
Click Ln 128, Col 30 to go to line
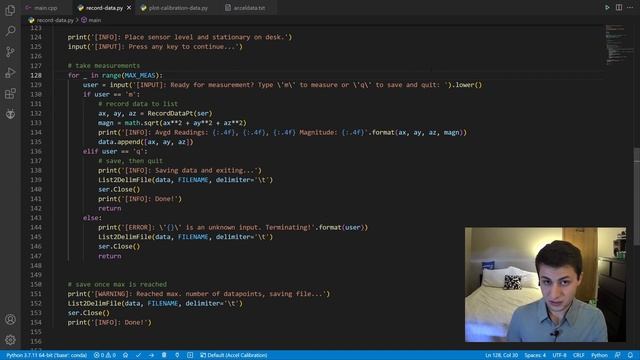[501, 355]
